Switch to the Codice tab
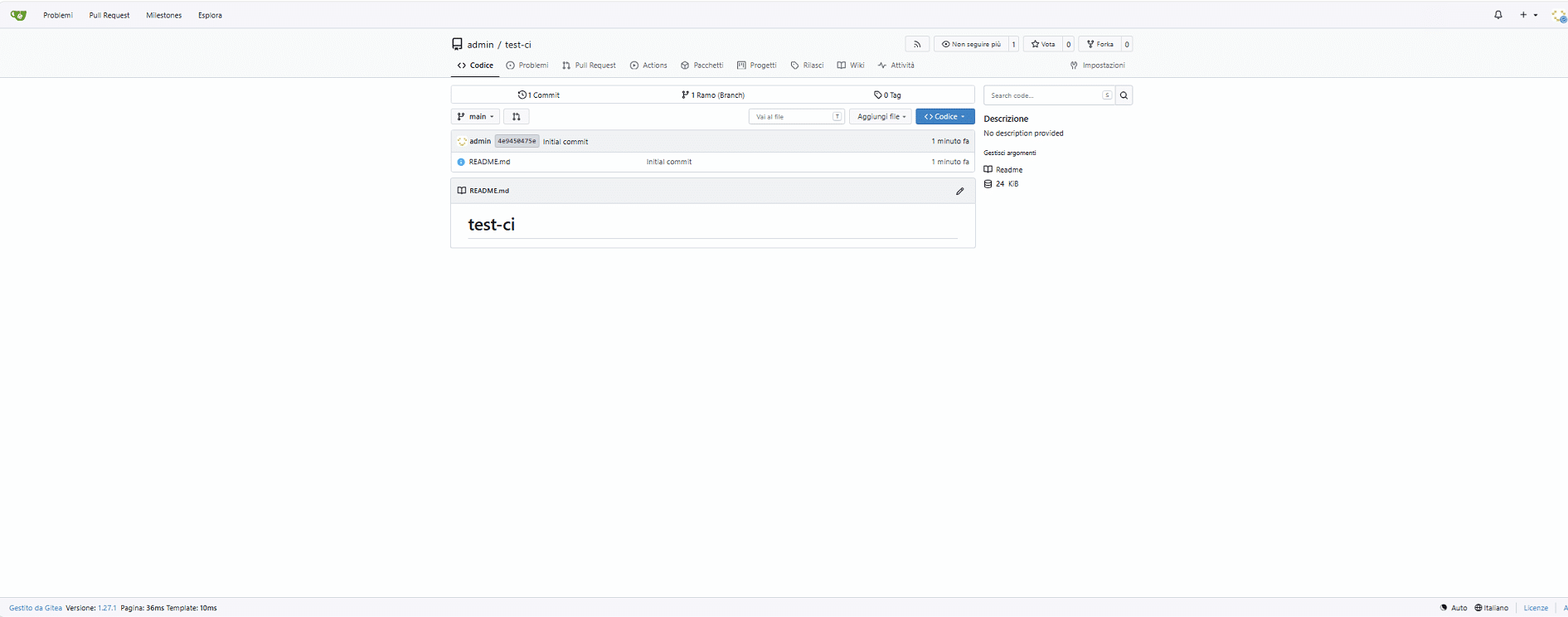Image resolution: width=1568 pixels, height=617 pixels. point(475,66)
